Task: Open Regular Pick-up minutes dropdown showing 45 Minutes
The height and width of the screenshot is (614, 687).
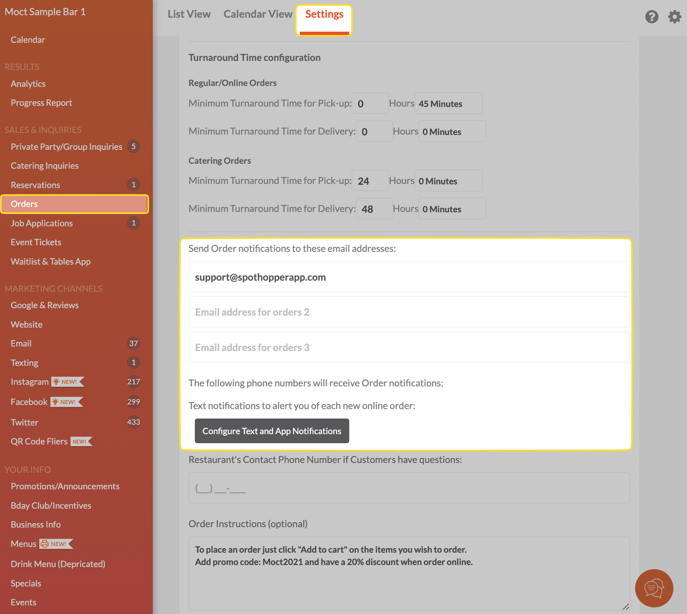Action: click(448, 104)
